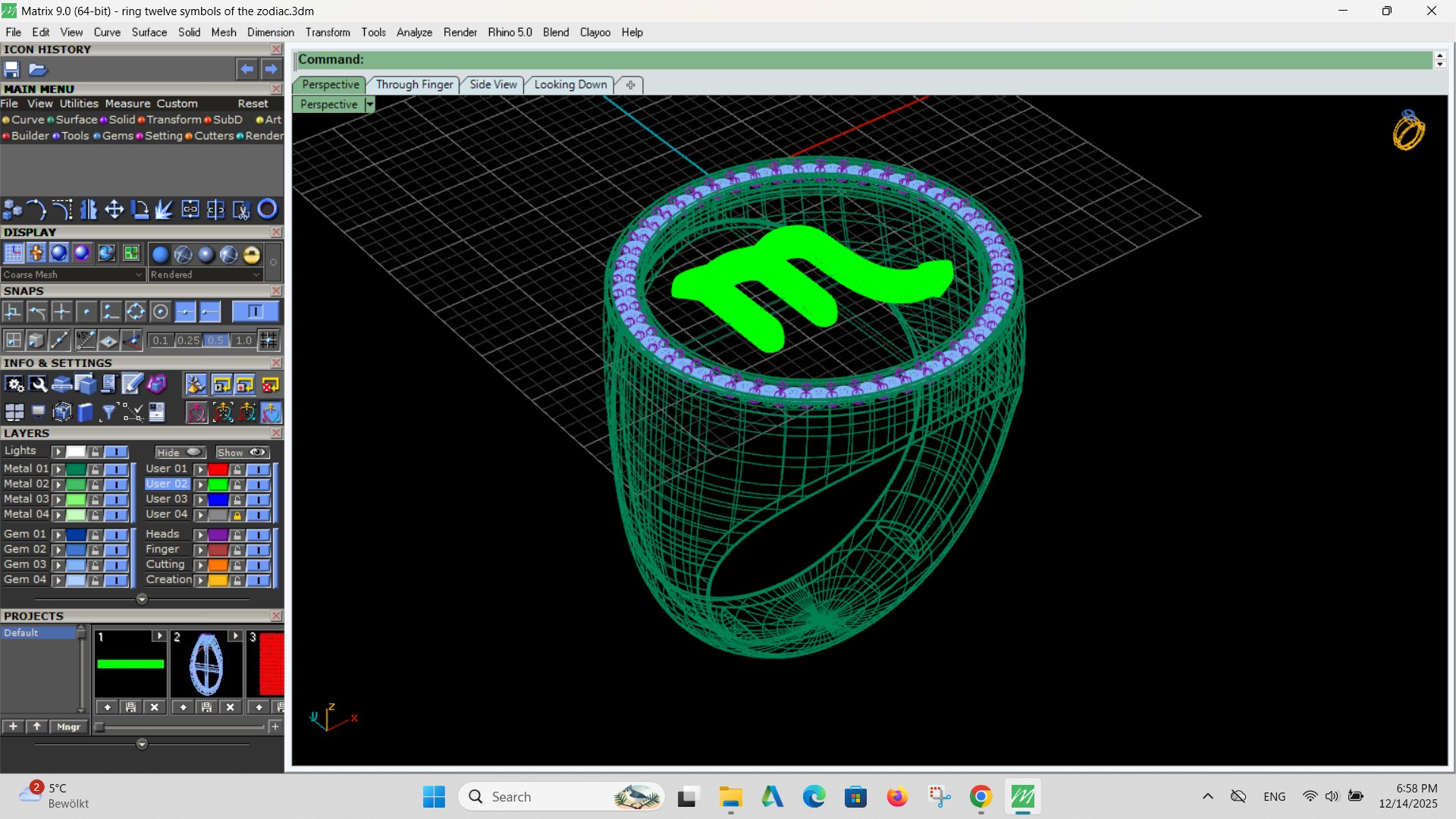Click the Show layers button
The width and height of the screenshot is (1456, 819).
[x=242, y=452]
